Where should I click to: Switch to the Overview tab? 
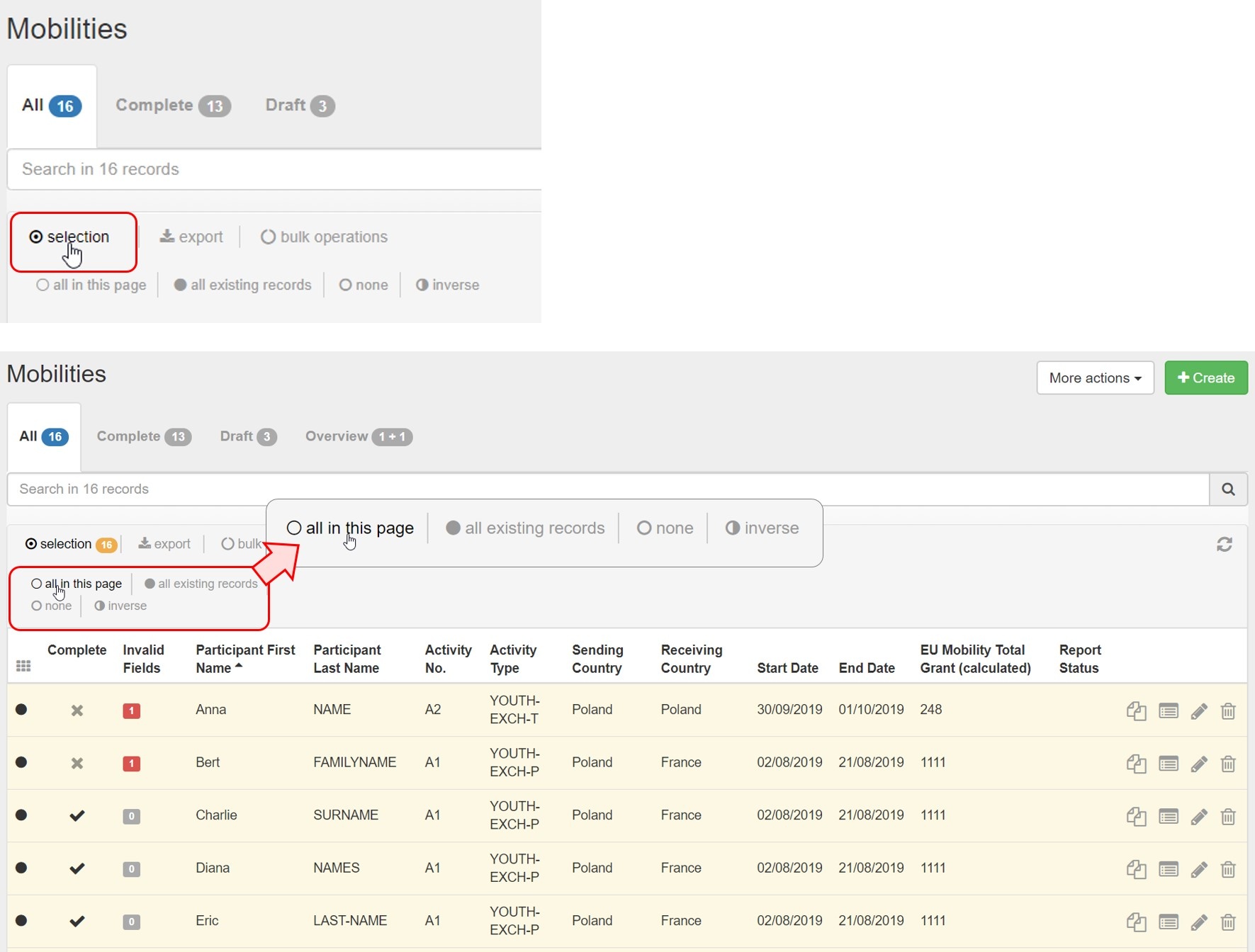358,436
